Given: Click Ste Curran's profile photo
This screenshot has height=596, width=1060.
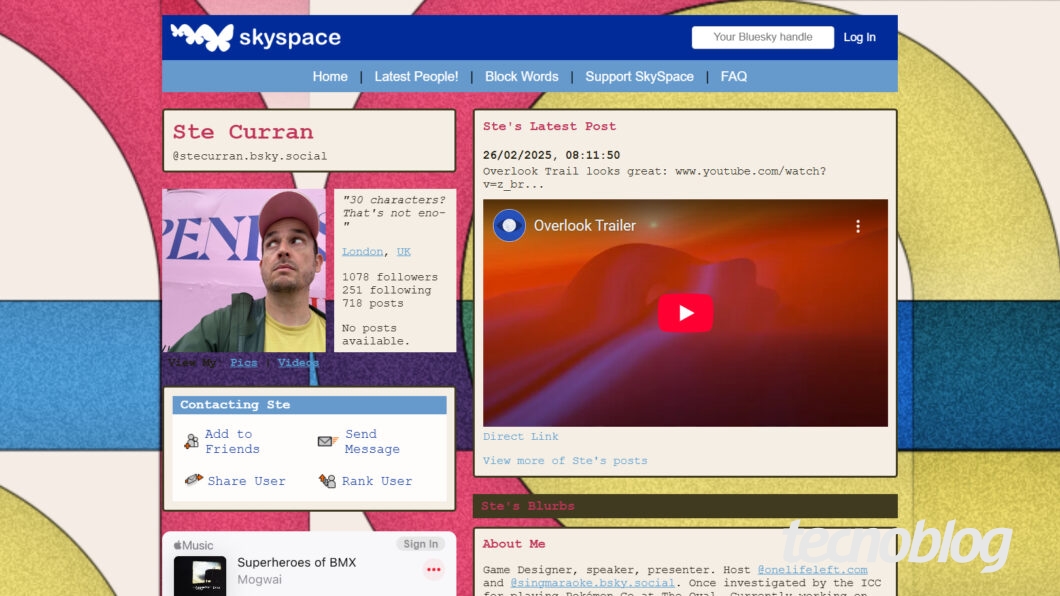Looking at the screenshot, I should [x=244, y=270].
